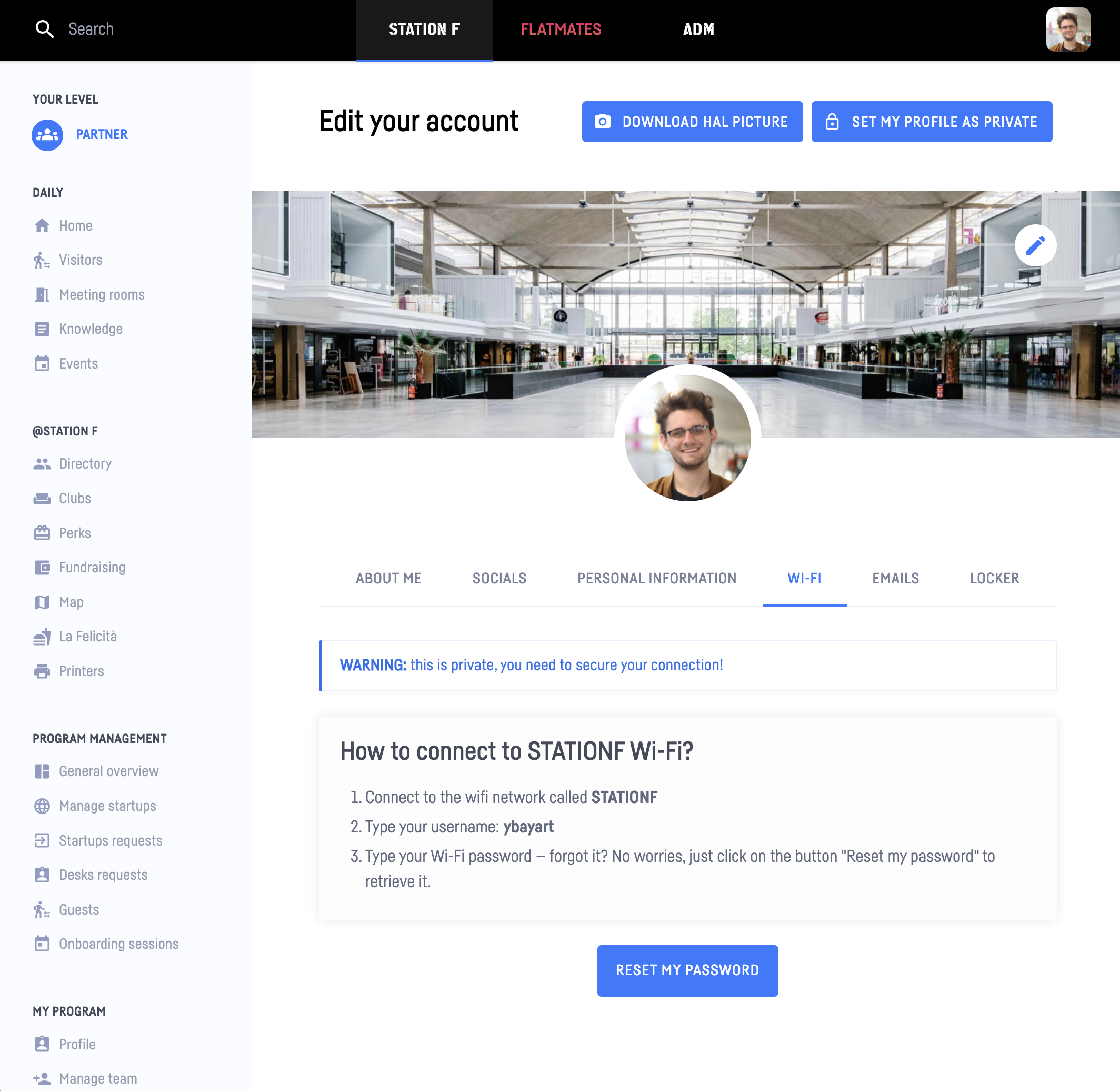Viewport: 1120px width, 1091px height.
Task: Click the Knowledge article icon
Action: tap(42, 330)
